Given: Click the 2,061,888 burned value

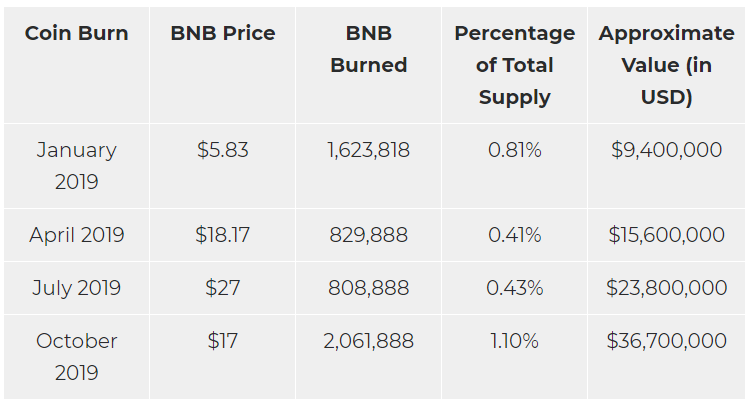Looking at the screenshot, I should tap(369, 341).
